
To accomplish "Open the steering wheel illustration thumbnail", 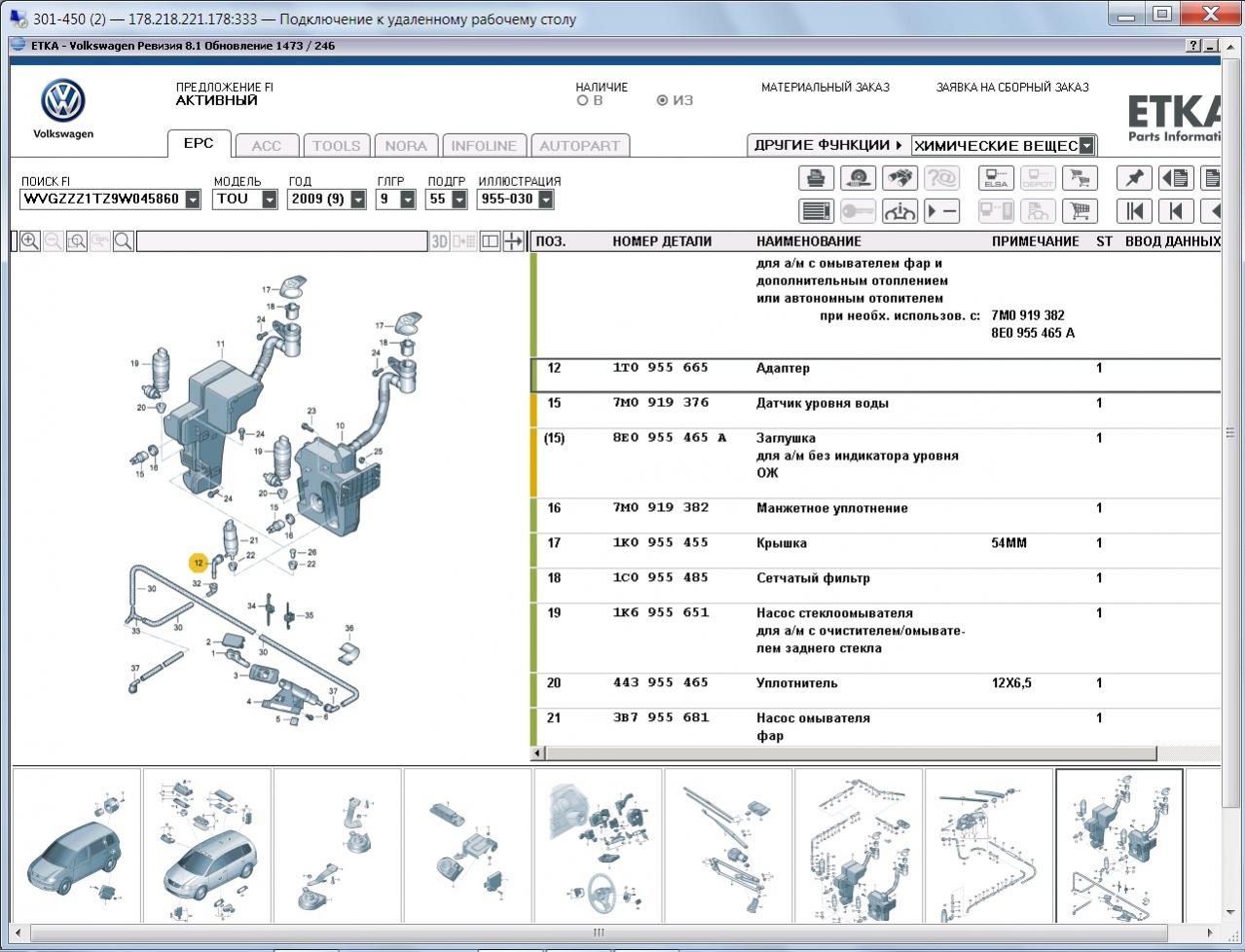I will point(598,846).
